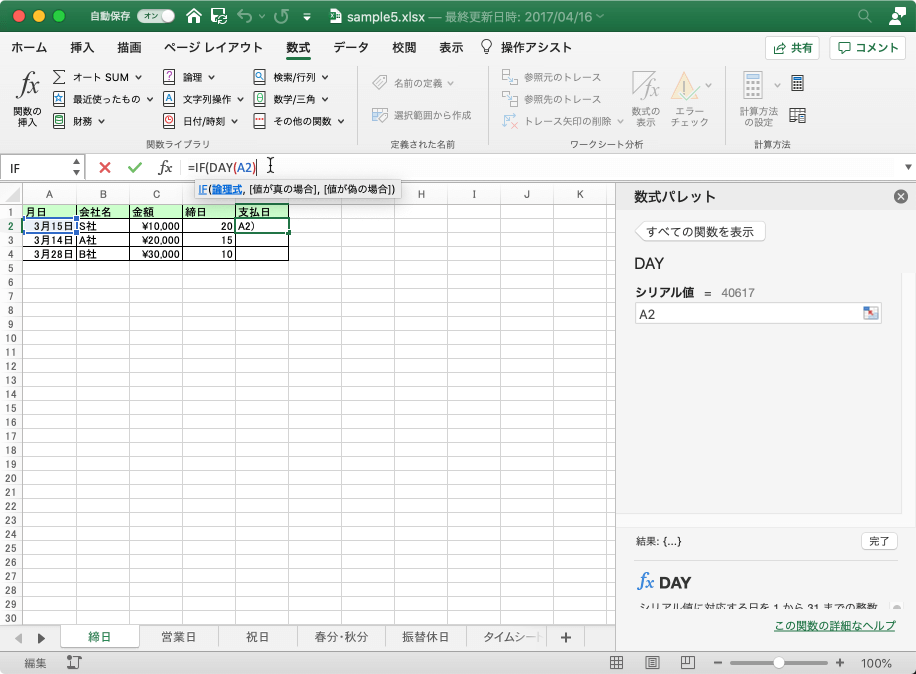Click the Insert Function fx ribbon button
This screenshot has height=674, width=916.
pos(27,98)
